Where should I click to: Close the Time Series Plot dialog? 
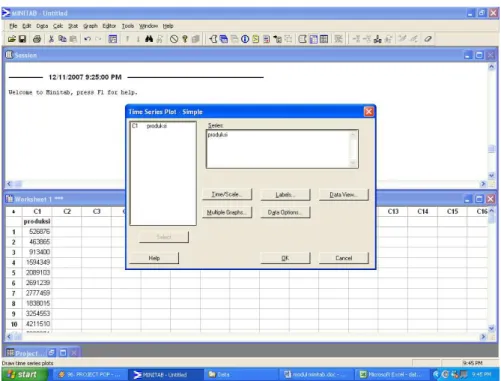click(369, 112)
